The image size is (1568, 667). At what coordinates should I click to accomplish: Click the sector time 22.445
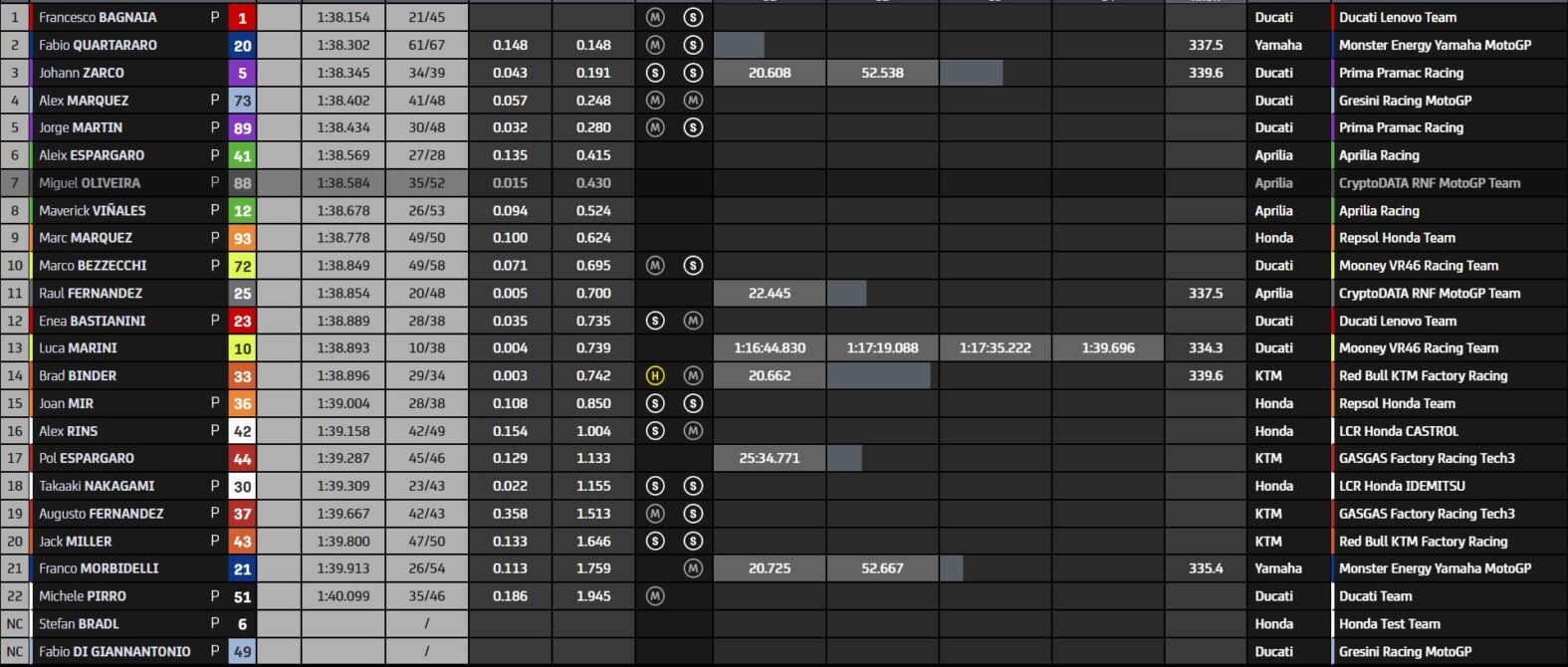click(x=770, y=294)
